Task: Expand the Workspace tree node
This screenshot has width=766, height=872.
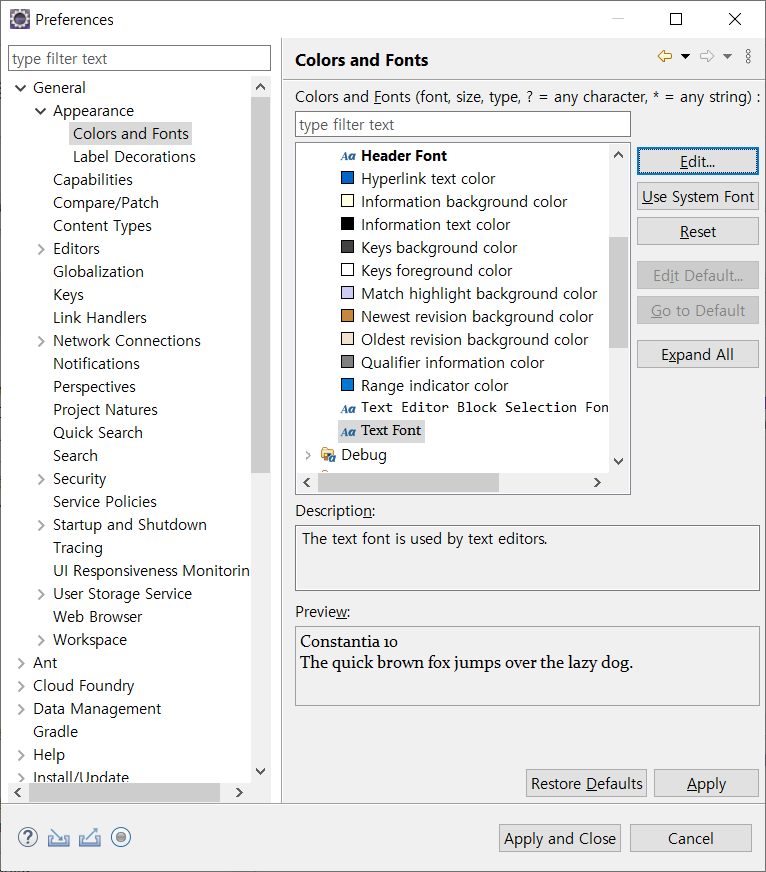Action: (41, 640)
